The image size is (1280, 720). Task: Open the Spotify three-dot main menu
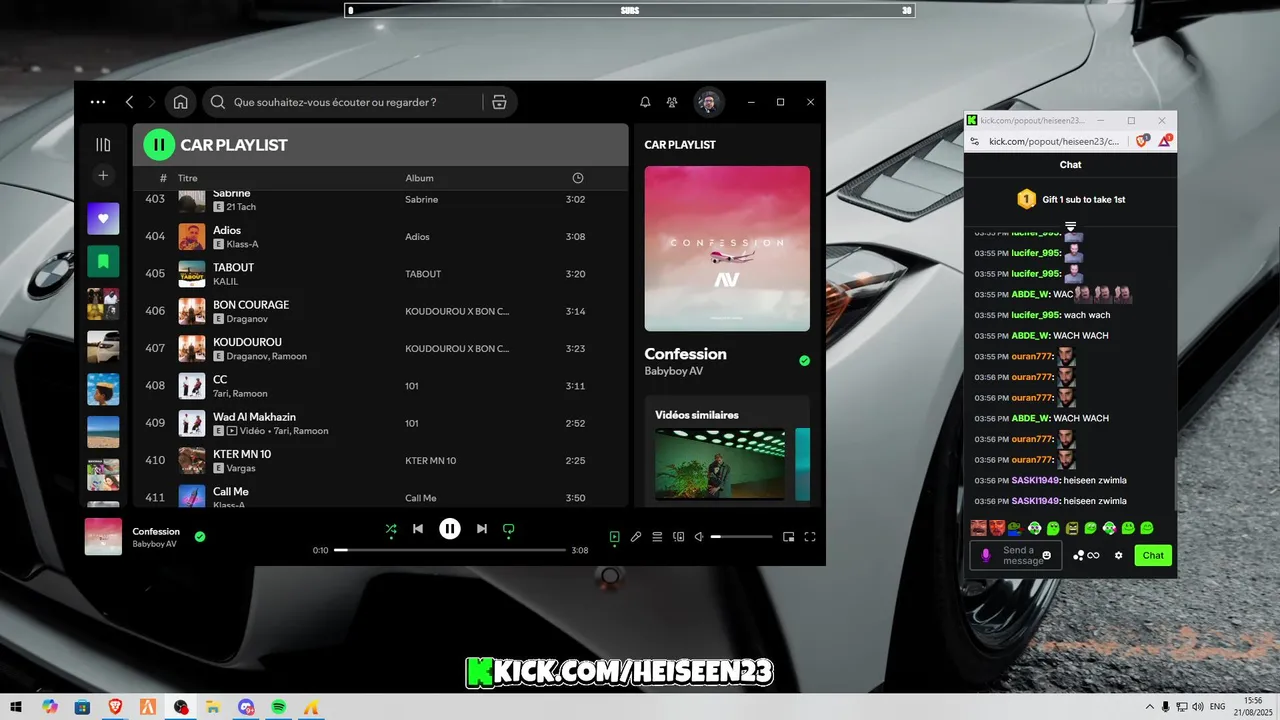click(97, 102)
